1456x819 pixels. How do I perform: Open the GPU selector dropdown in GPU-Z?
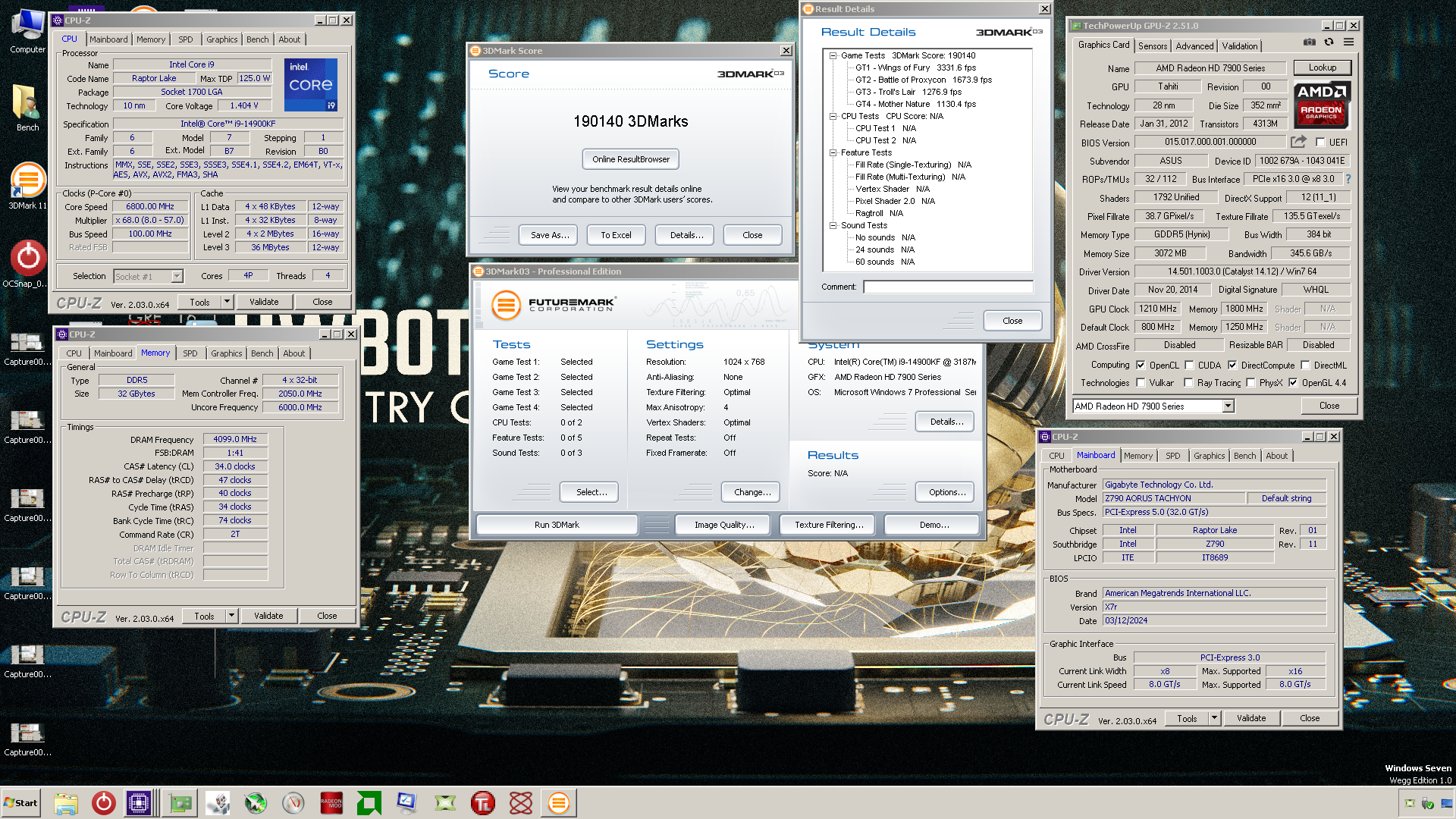click(1228, 406)
